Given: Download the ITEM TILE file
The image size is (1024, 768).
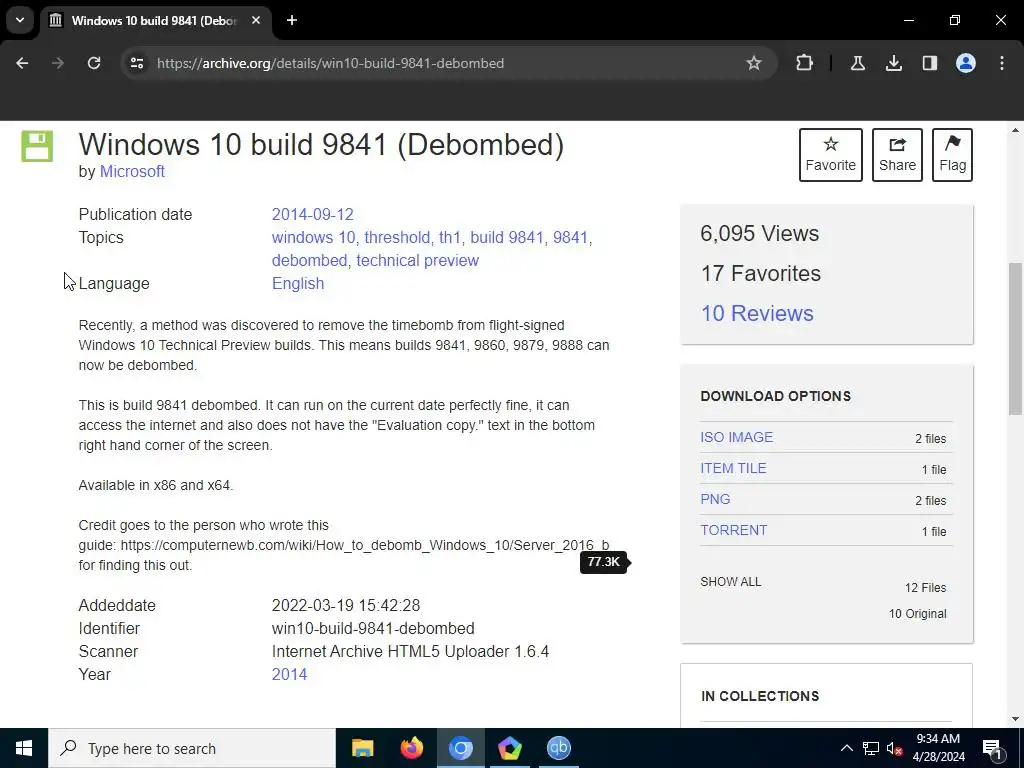Looking at the screenshot, I should click(733, 468).
